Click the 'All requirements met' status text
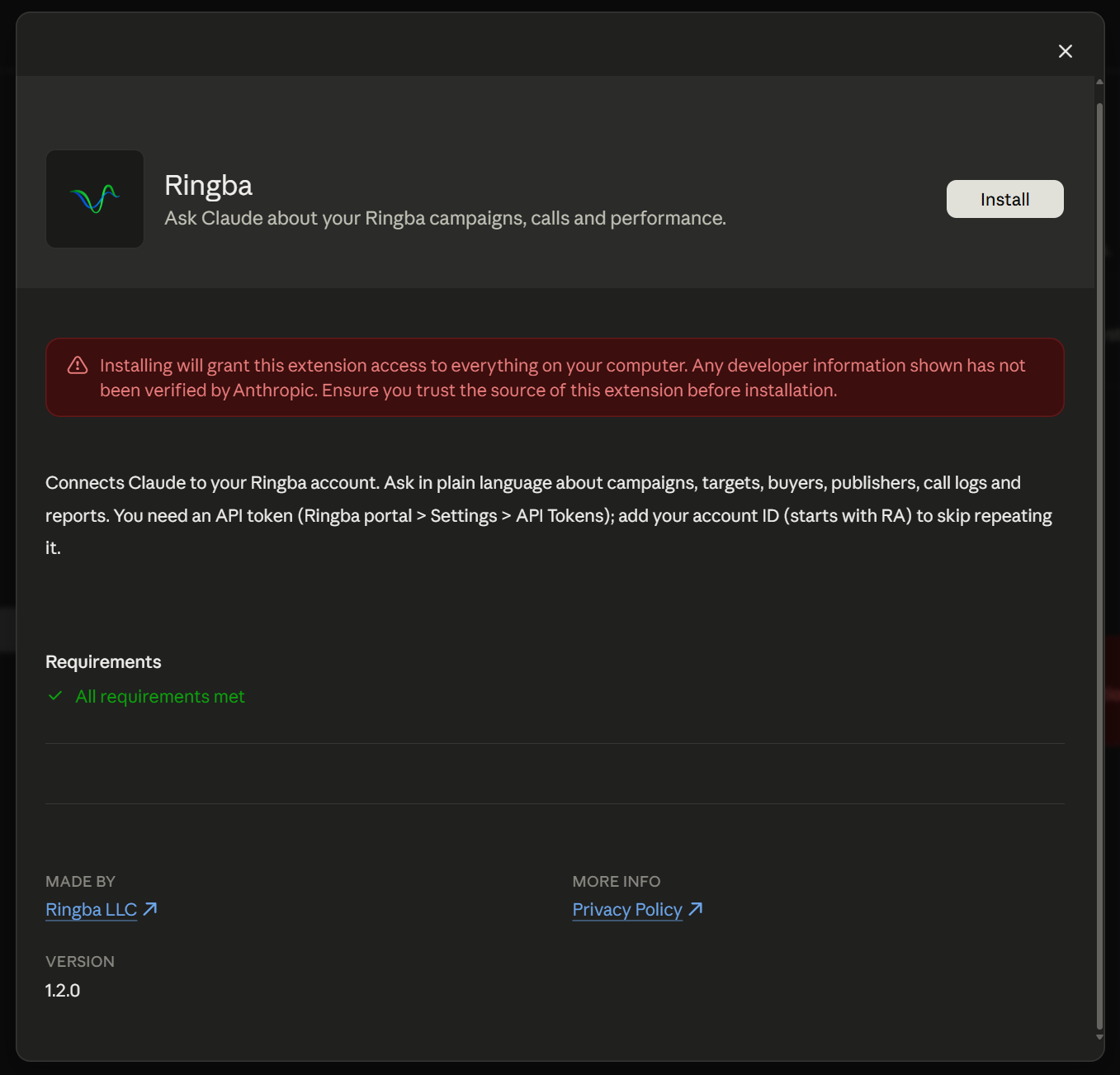The image size is (1120, 1075). (160, 696)
